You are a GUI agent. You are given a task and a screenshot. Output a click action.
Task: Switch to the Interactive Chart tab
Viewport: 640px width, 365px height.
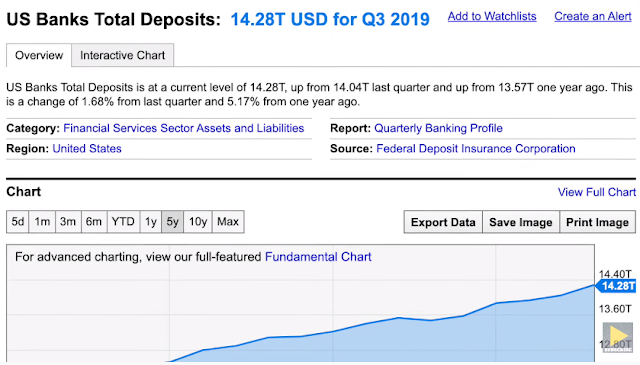click(x=122, y=55)
